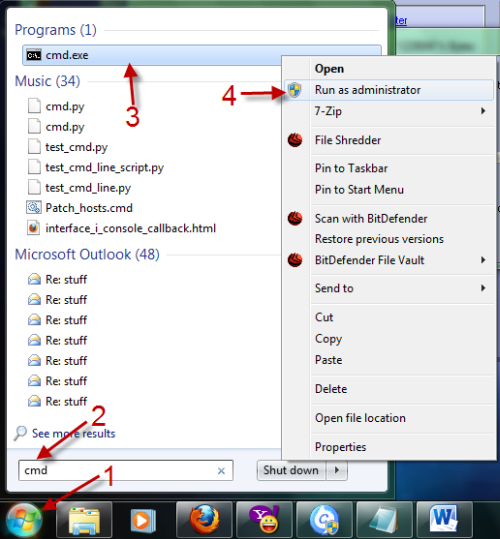The width and height of the screenshot is (500, 539).
Task: Click the Windows Start orb
Action: click(x=24, y=520)
